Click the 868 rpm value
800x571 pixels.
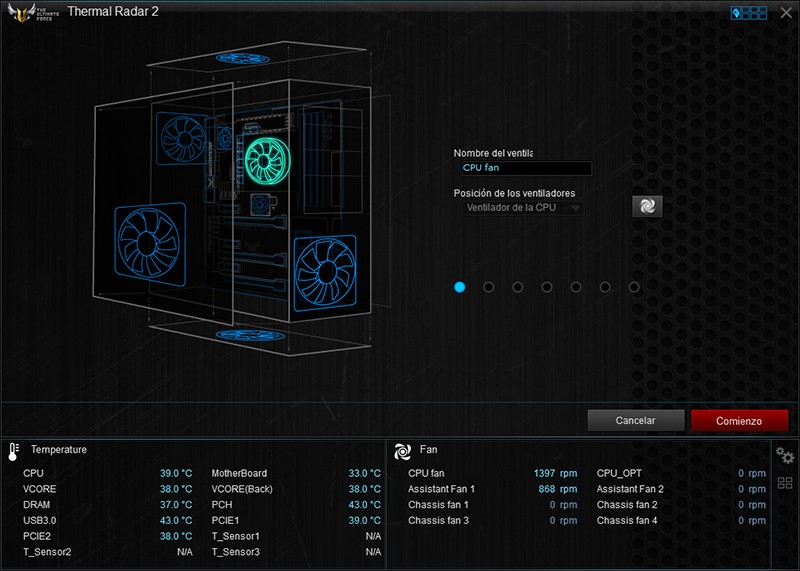(558, 489)
